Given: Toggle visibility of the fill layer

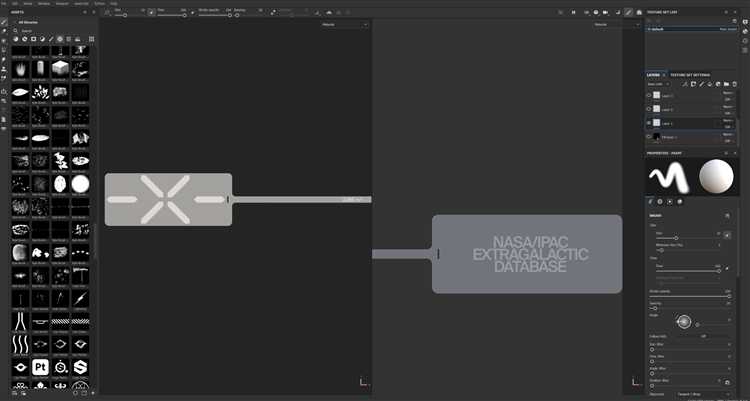Looking at the screenshot, I should click(649, 137).
